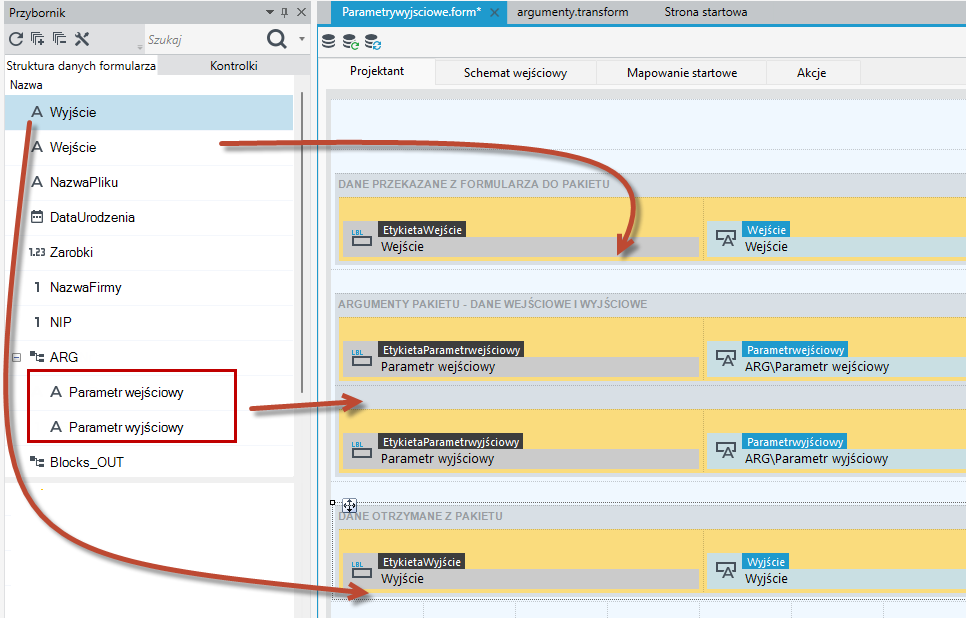The width and height of the screenshot is (966, 618).
Task: Open the Mapowanie startowe tab
Action: 681,73
